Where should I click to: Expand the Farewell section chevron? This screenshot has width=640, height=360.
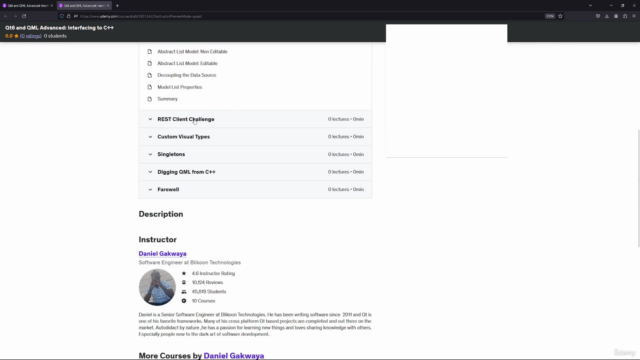(150, 189)
